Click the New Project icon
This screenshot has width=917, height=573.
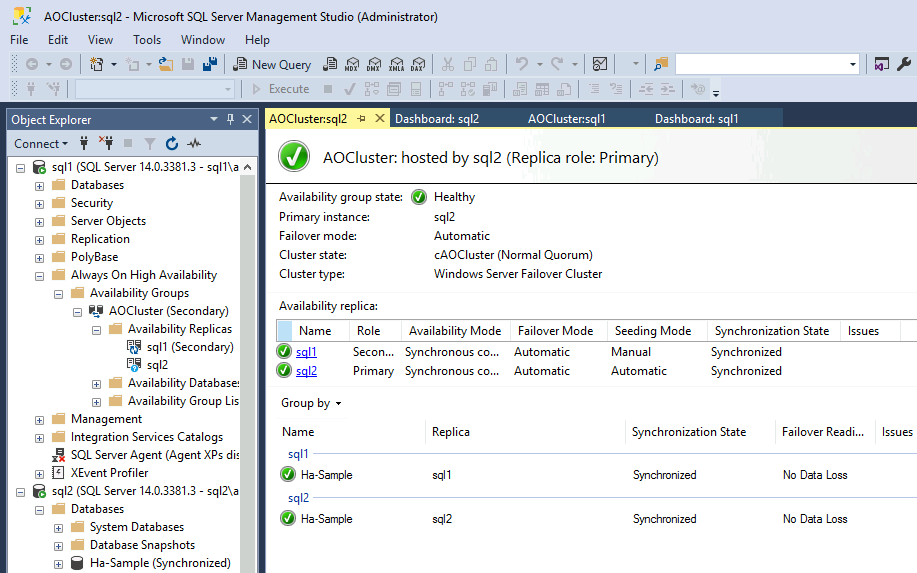pyautogui.click(x=96, y=64)
